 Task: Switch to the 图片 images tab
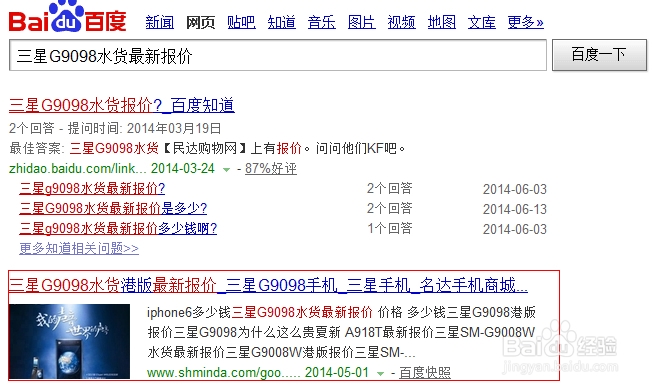click(361, 22)
